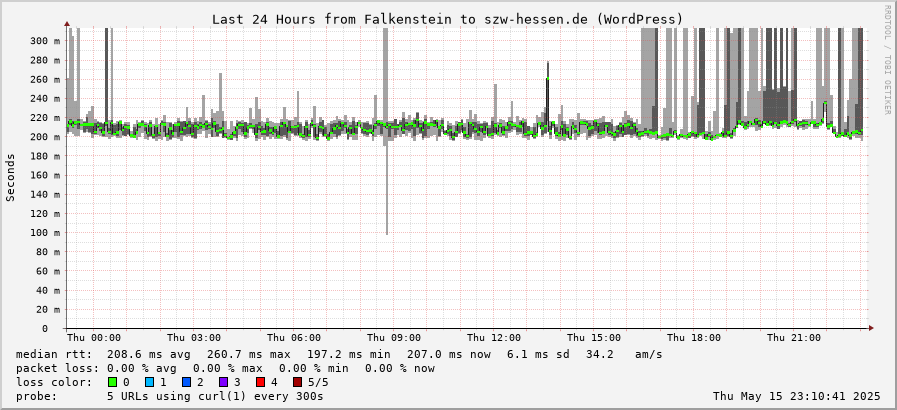Screen dimensions: 897x410
Task: Click the '207.0 ms now' value
Action: pos(448,355)
